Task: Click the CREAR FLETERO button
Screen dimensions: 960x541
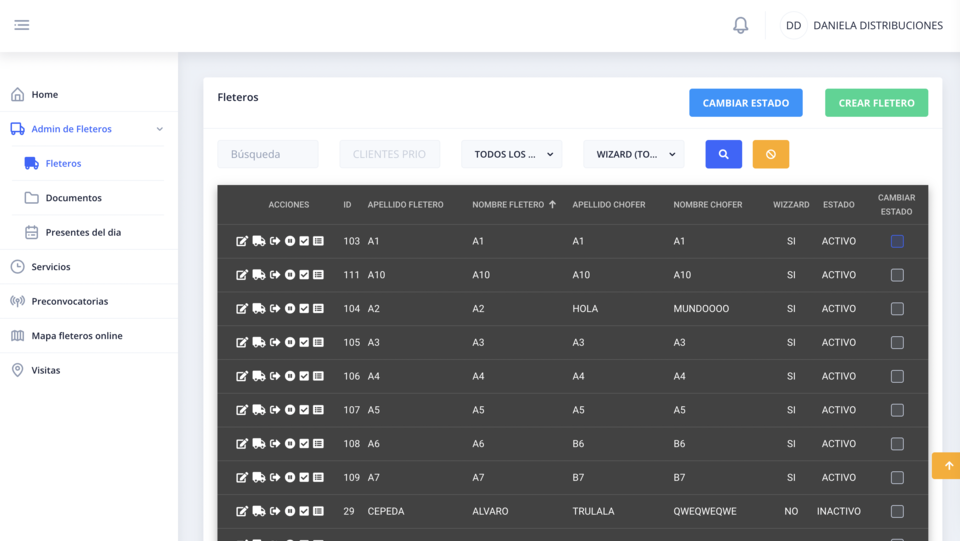Action: click(876, 103)
